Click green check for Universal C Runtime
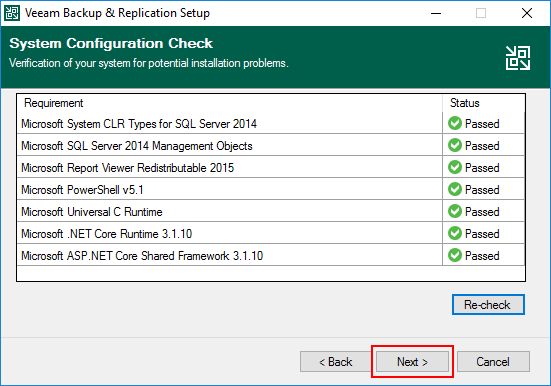551x386 pixels. tap(455, 211)
